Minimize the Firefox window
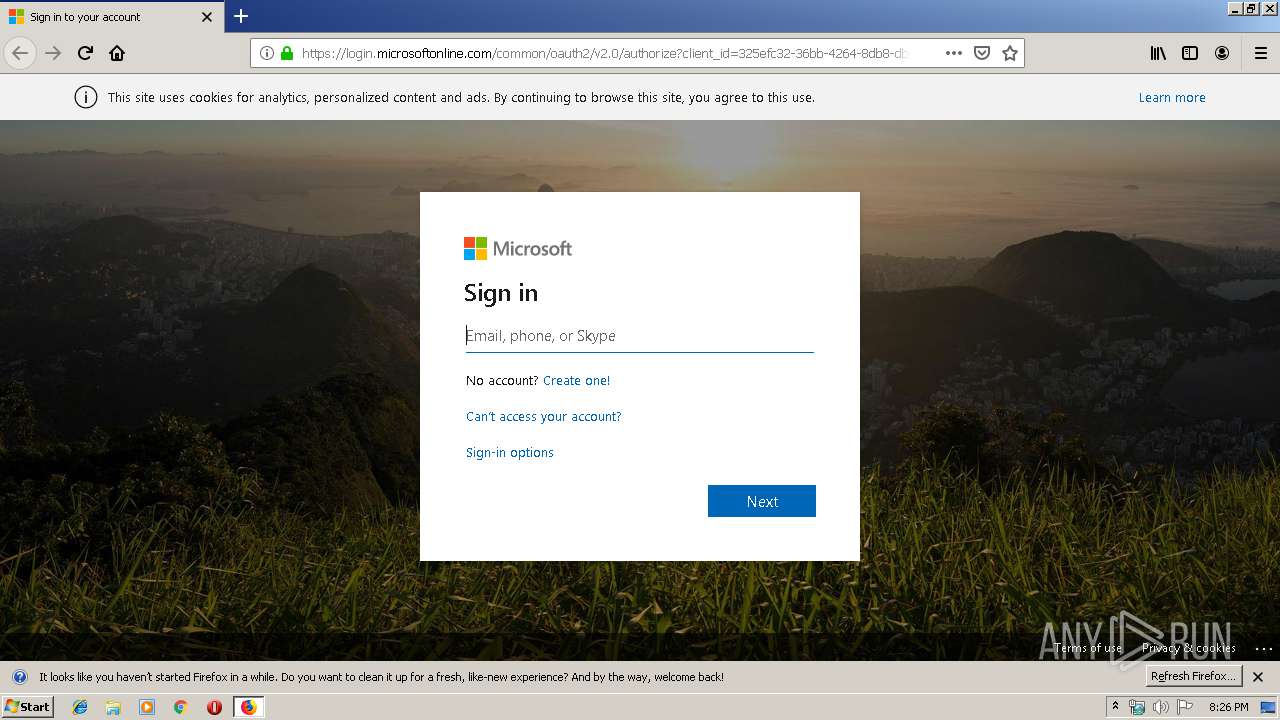Viewport: 1280px width, 720px height. 1235,8
